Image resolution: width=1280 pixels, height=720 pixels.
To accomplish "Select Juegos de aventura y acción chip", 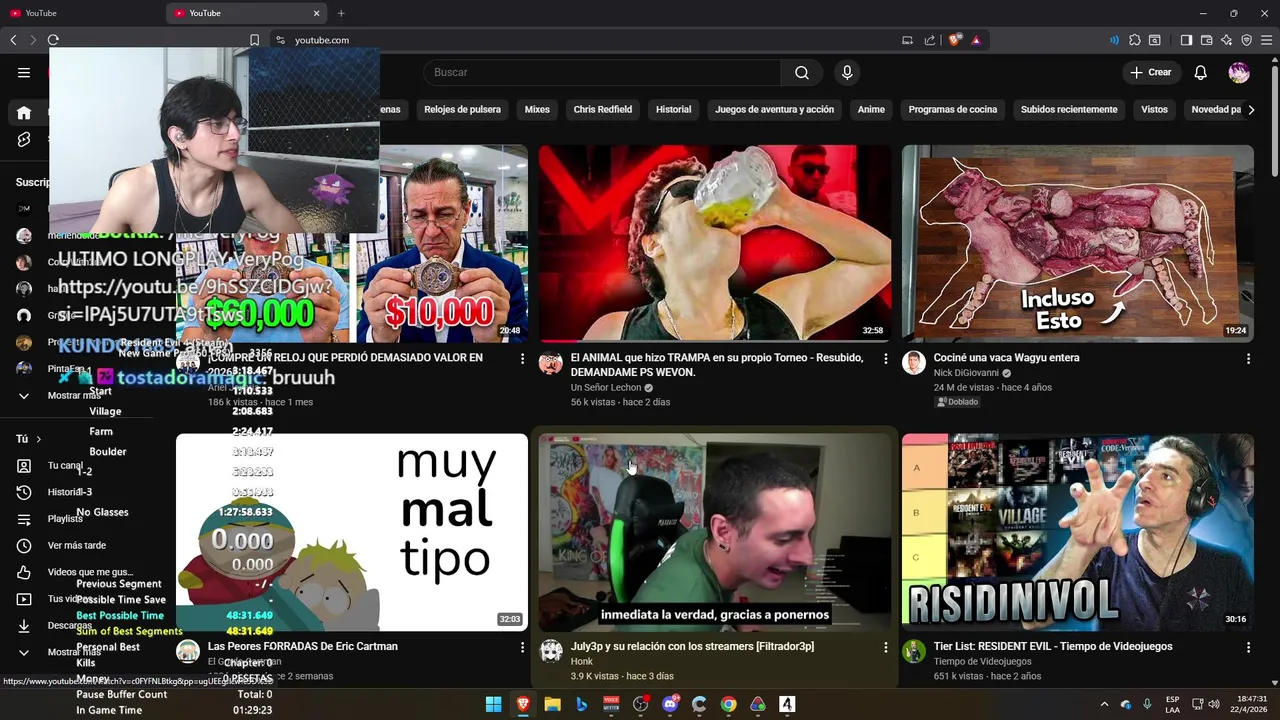I will [x=774, y=110].
